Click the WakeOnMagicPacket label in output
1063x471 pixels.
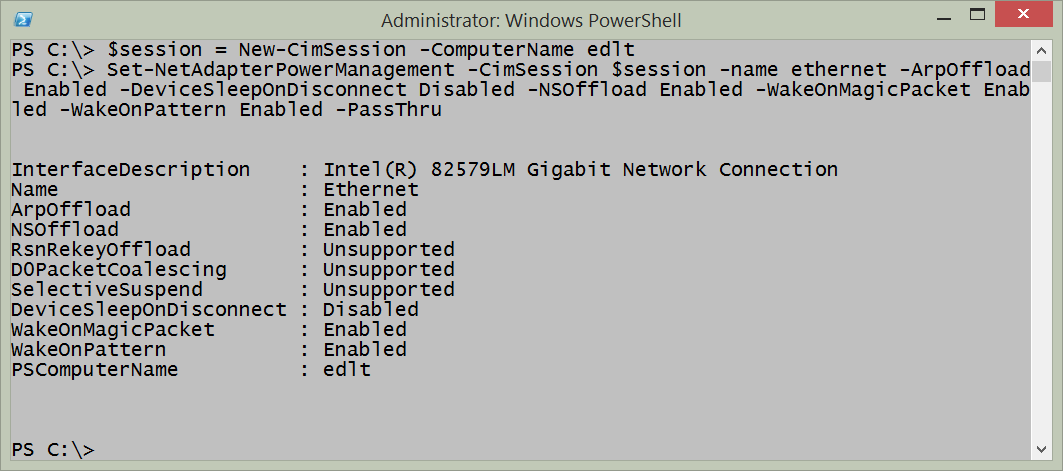pos(113,330)
